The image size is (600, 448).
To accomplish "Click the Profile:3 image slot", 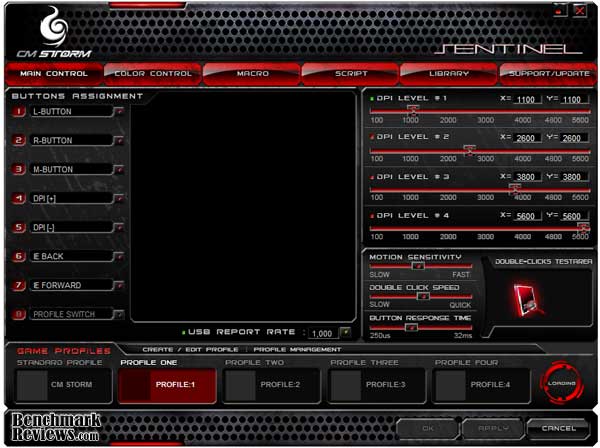I will pos(346,385).
